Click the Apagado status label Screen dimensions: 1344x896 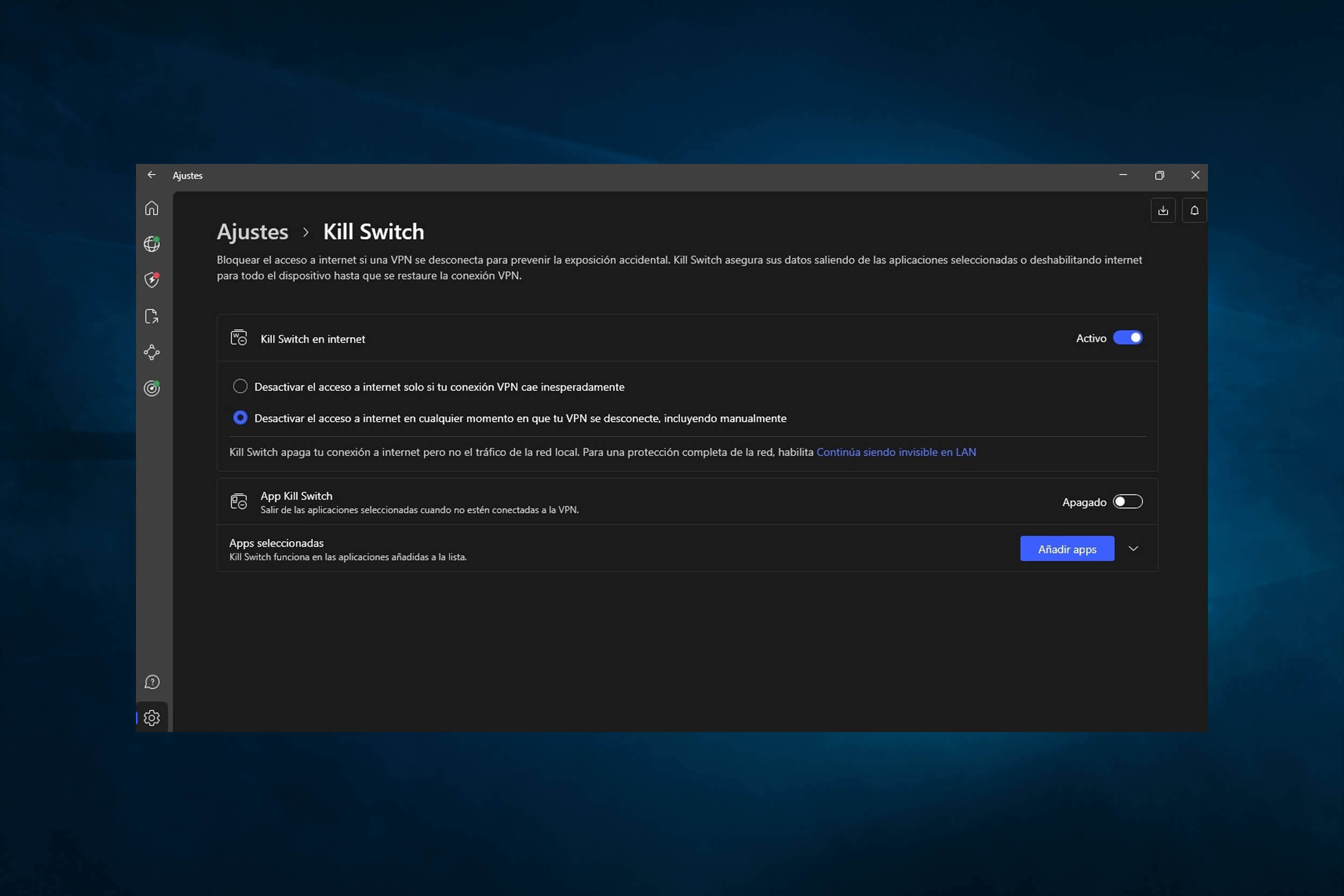tap(1084, 502)
